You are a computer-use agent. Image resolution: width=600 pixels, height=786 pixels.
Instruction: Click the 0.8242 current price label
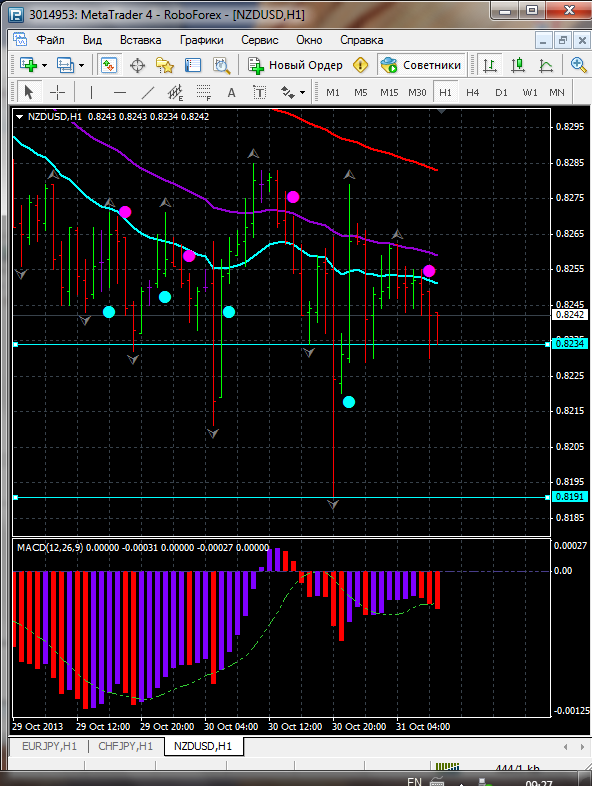click(x=569, y=315)
